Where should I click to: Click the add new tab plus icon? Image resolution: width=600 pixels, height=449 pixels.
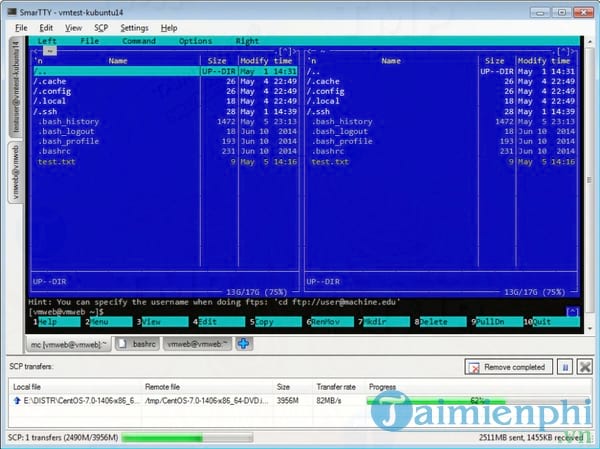click(x=244, y=343)
